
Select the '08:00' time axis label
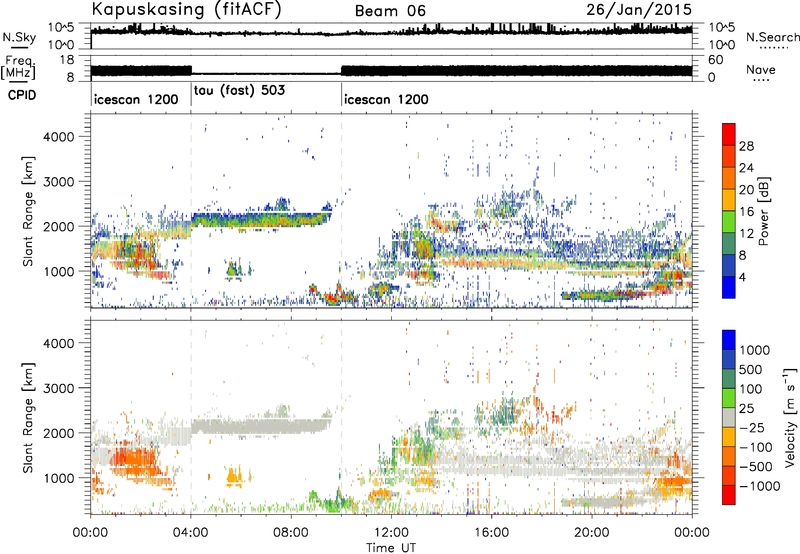(x=291, y=533)
